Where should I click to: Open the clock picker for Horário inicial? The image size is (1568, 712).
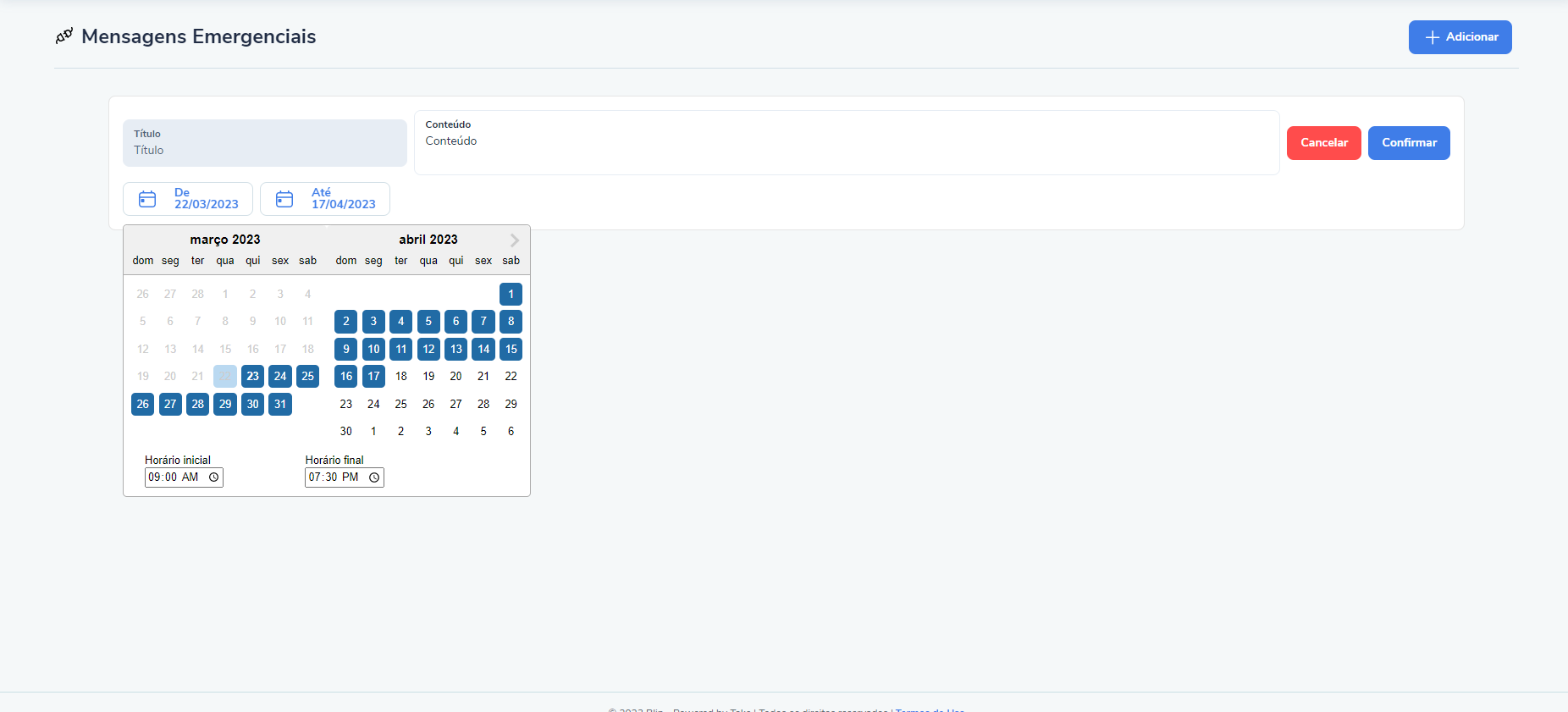pyautogui.click(x=214, y=477)
